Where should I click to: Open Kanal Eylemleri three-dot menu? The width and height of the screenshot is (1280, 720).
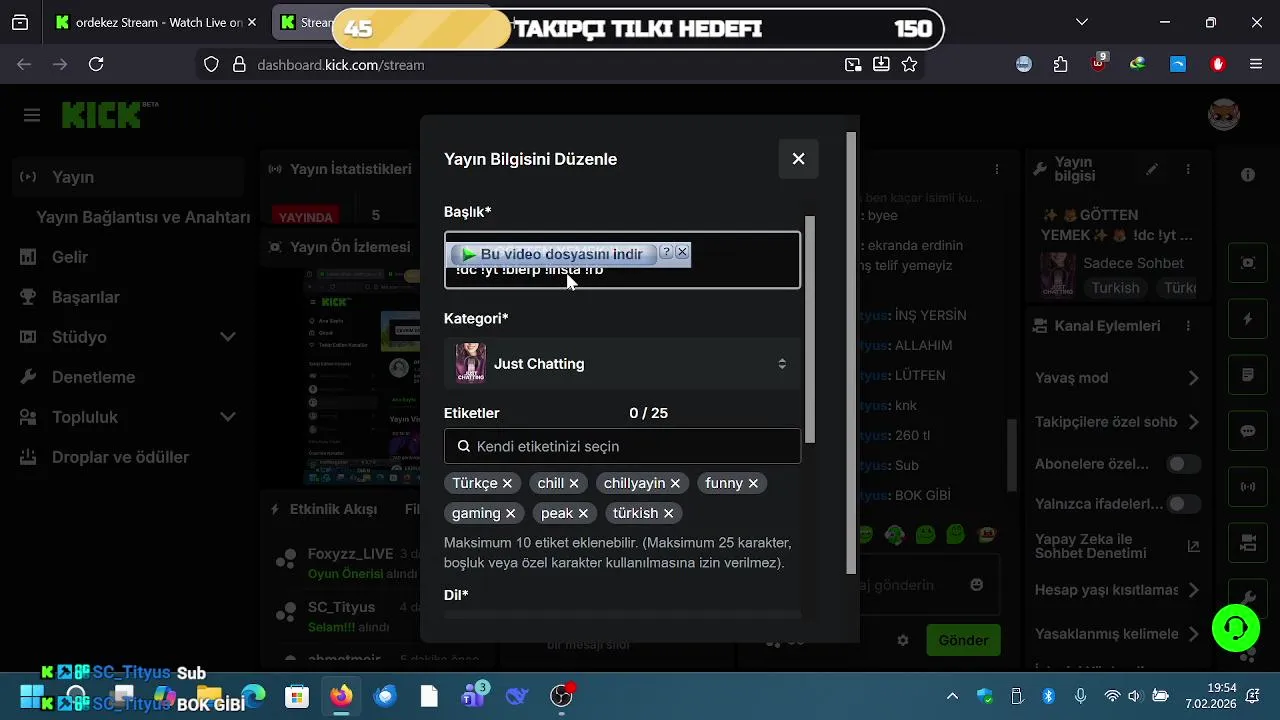1188,326
